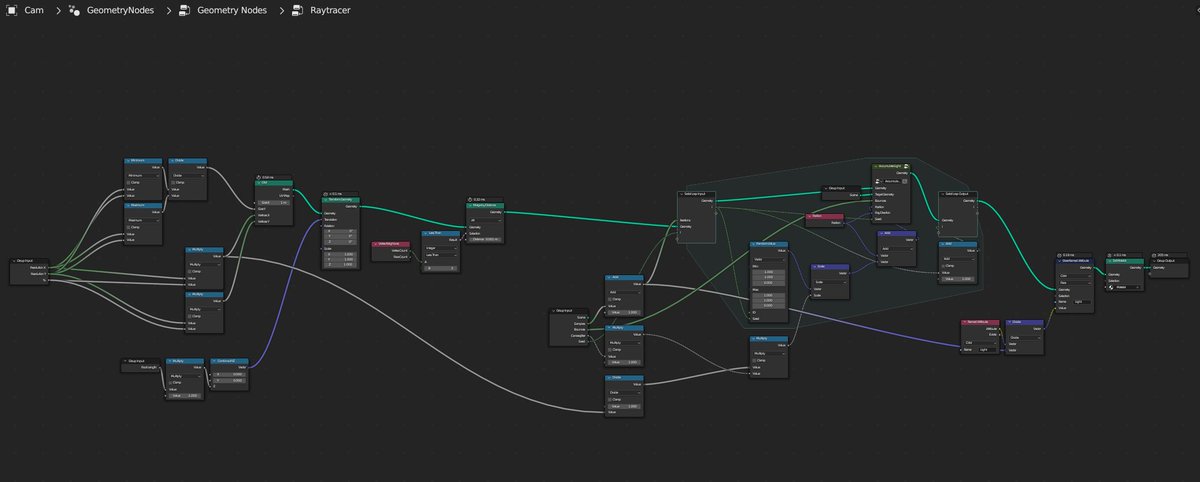Image resolution: width=1200 pixels, height=482 pixels.
Task: Toggle Clamp on Multiply node feeding CombineXYZ
Action: tap(170, 382)
